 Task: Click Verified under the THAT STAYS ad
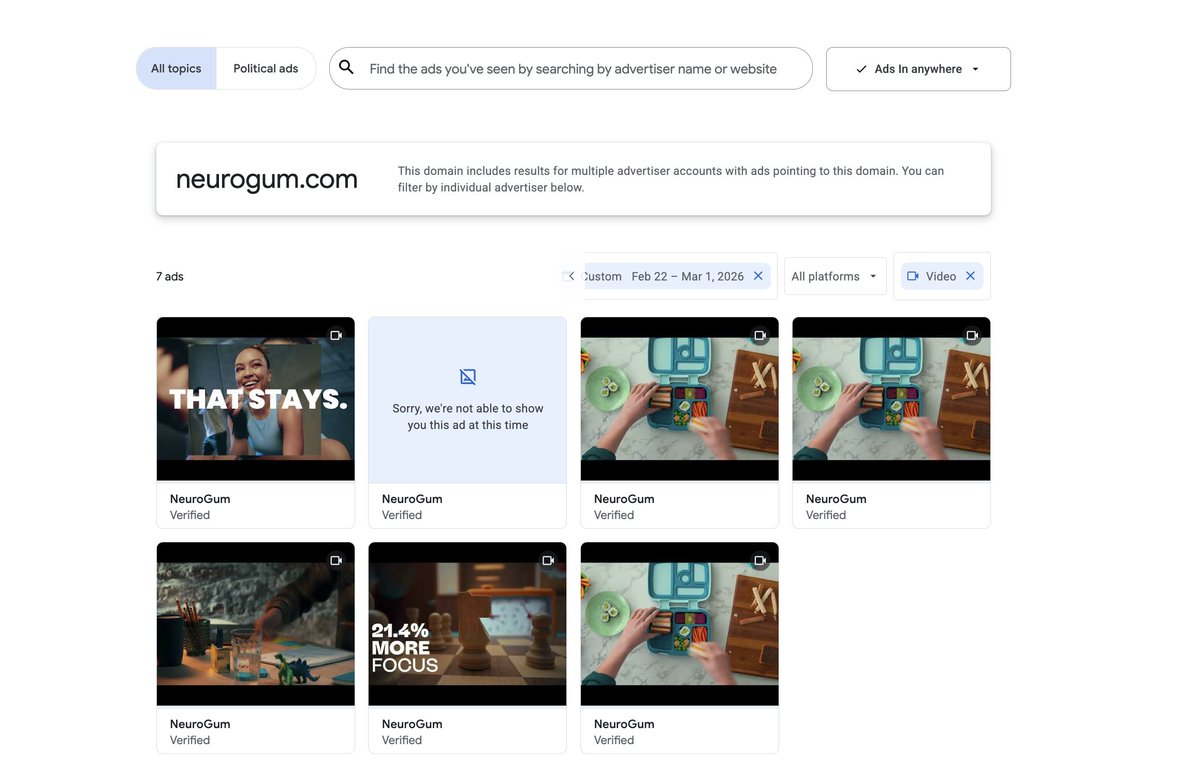[x=190, y=515]
